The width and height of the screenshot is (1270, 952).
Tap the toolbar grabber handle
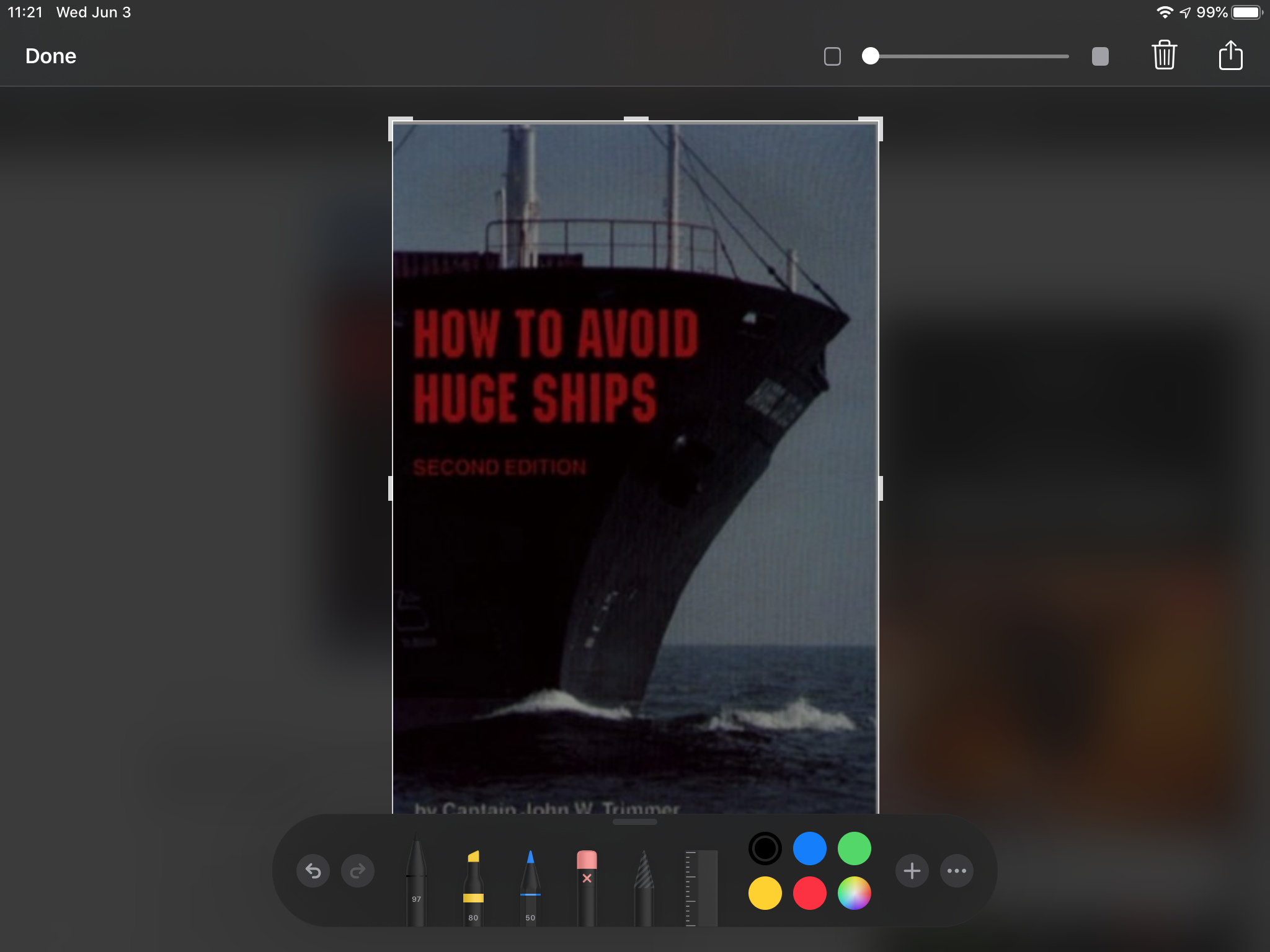tap(635, 822)
